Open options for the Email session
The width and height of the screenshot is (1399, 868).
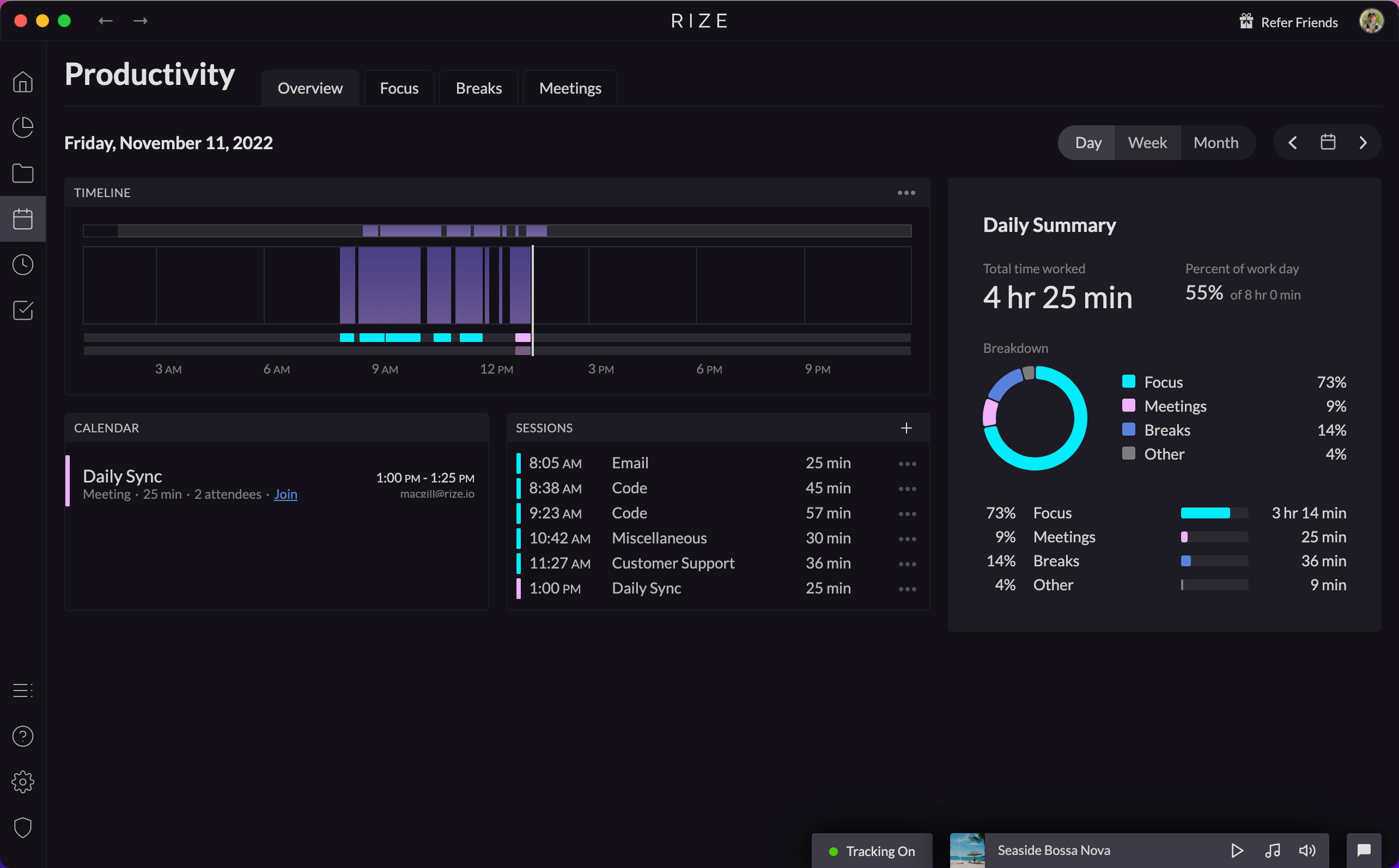(x=908, y=463)
